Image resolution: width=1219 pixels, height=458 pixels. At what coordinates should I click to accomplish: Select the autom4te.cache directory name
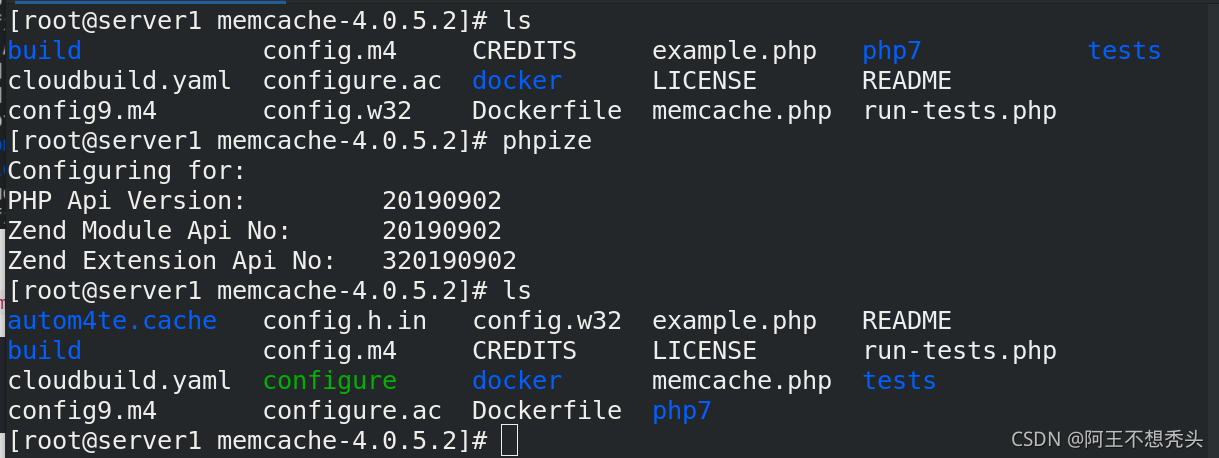pyautogui.click(x=112, y=321)
